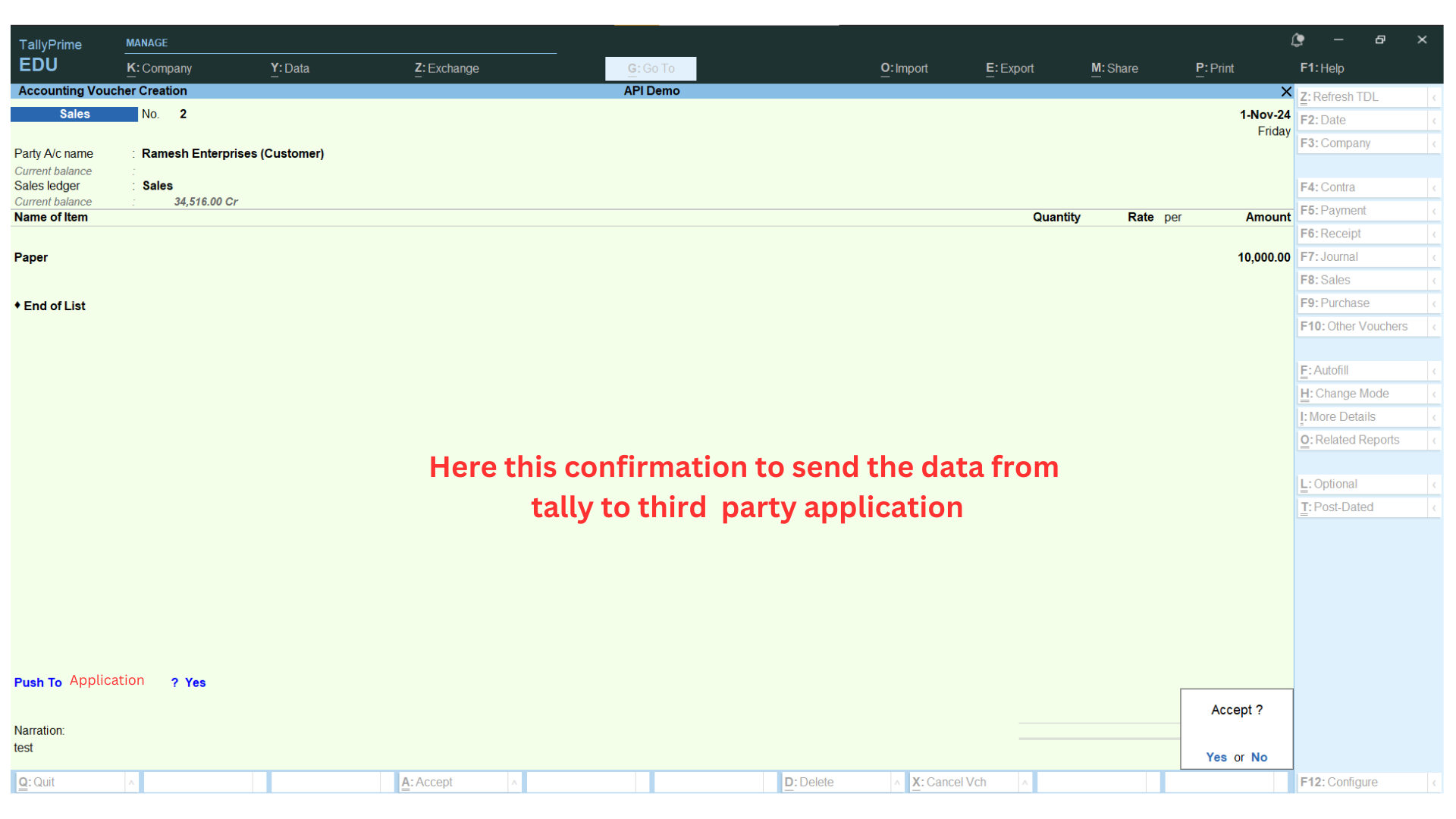Open the E: Export menu
Image resolution: width=1456 pixels, height=819 pixels.
1009,68
